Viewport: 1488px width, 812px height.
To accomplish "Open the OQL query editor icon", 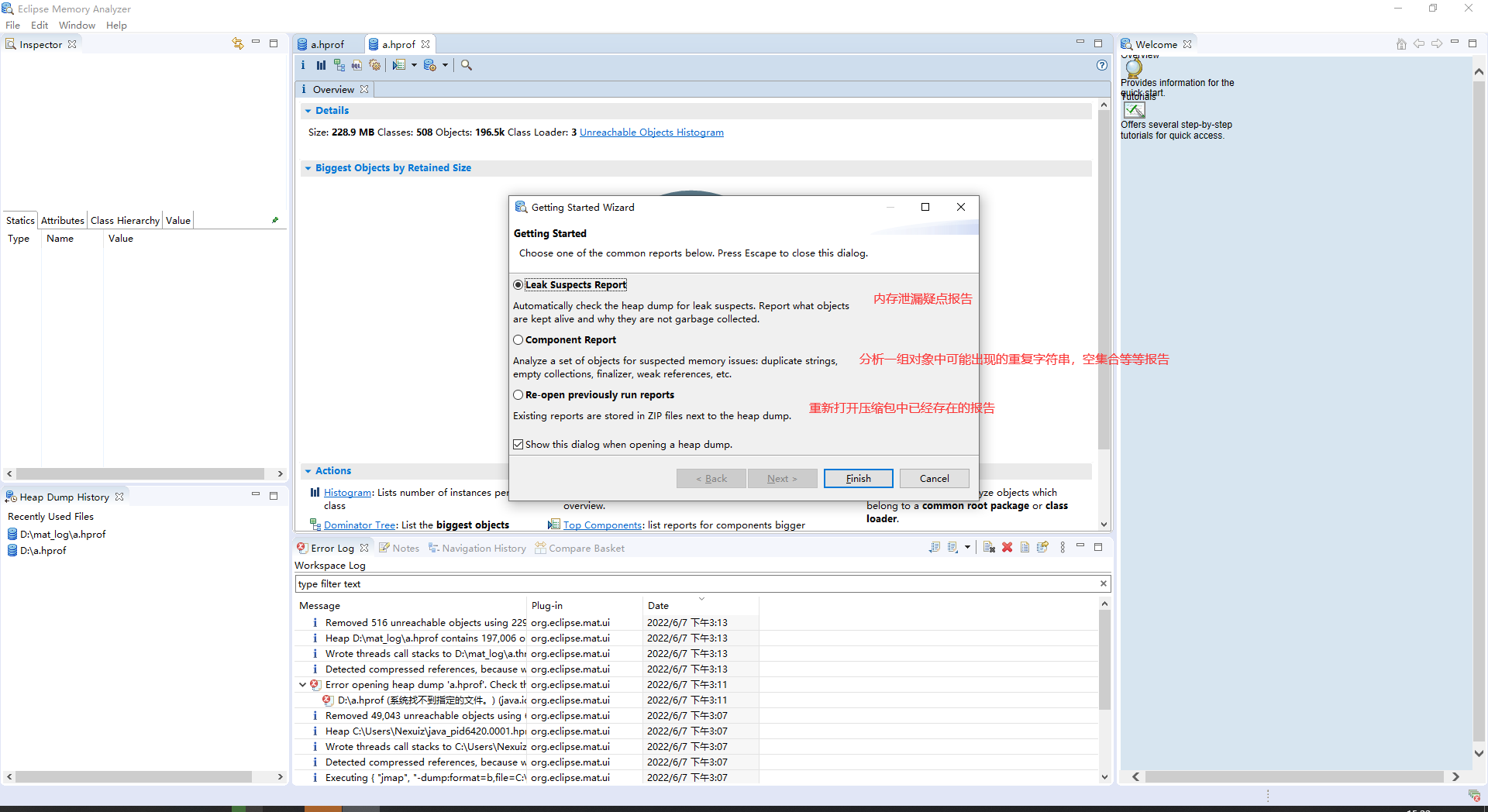I will click(356, 65).
